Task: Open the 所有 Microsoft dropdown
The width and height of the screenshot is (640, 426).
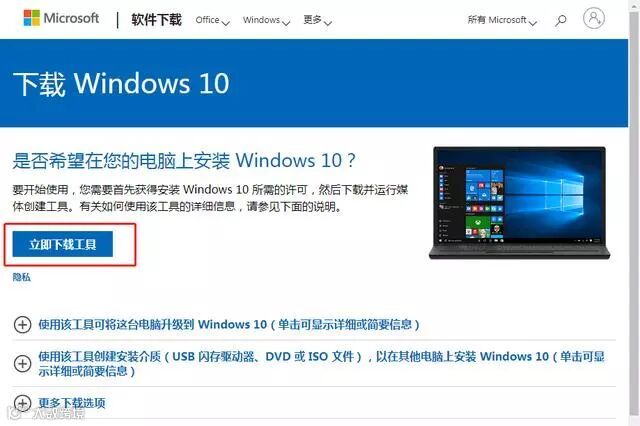Action: tap(502, 20)
